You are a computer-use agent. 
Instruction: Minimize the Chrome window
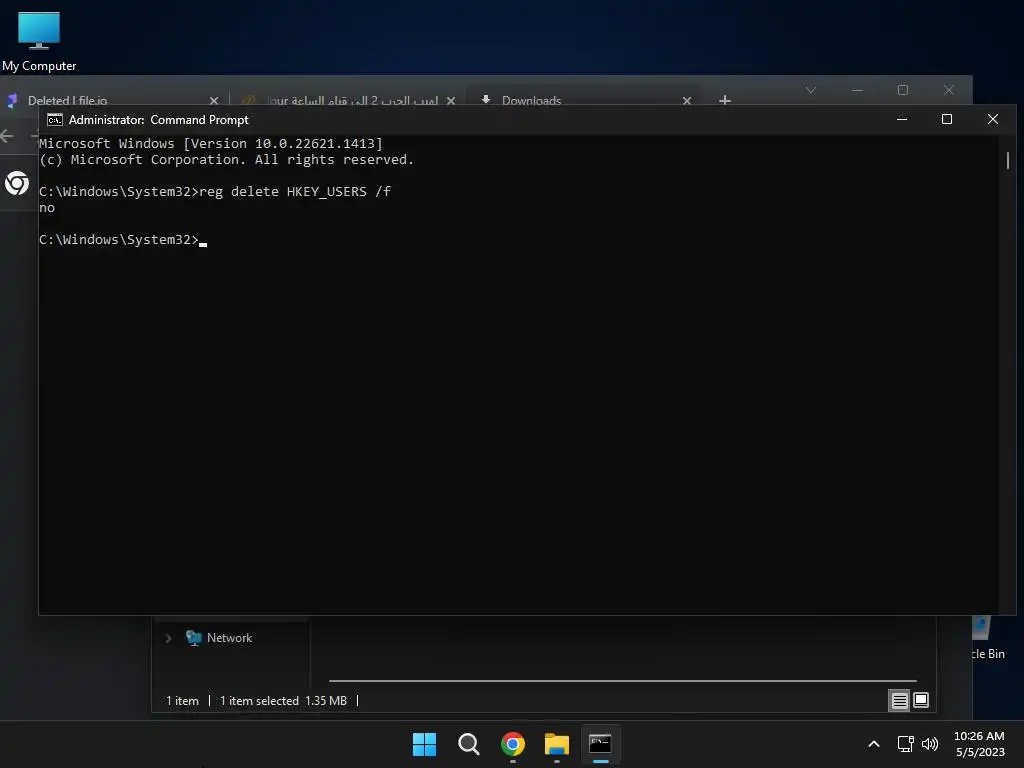[857, 90]
